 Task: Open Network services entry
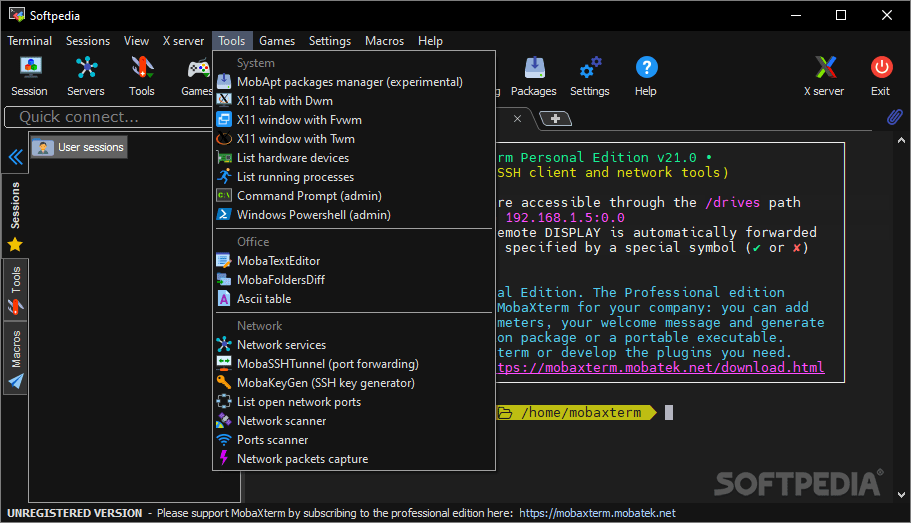click(x=354, y=345)
